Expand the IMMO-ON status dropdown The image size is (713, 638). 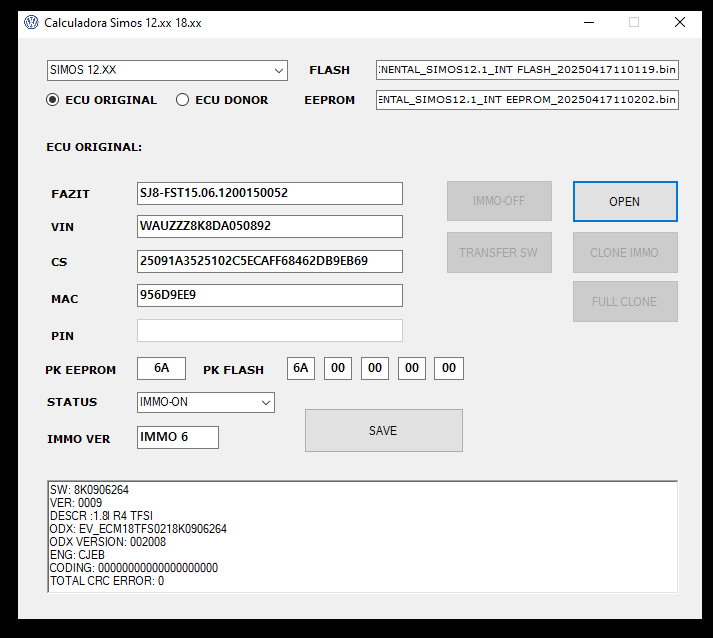[206, 402]
